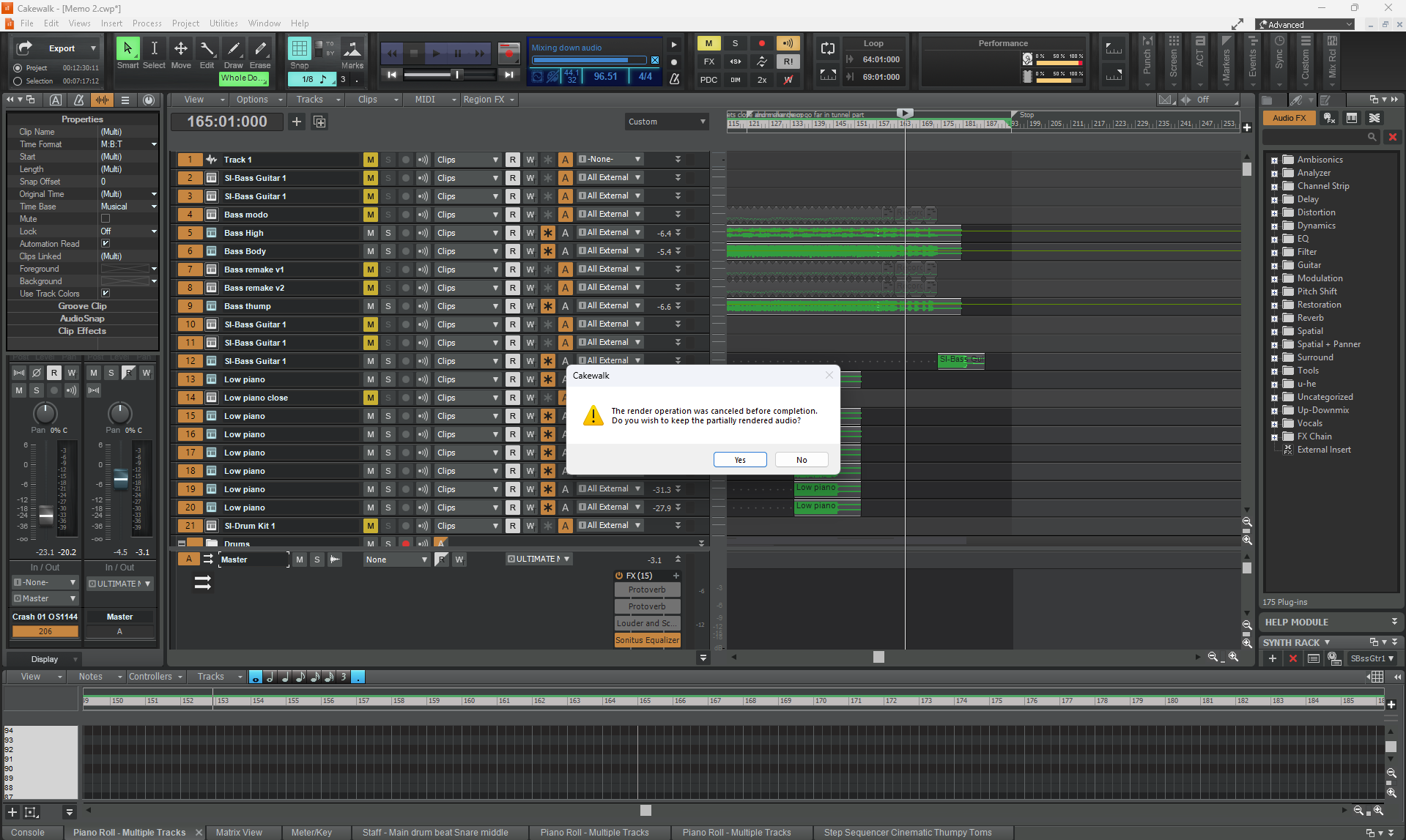This screenshot has height=840, width=1406.
Task: Open the Utilities menu
Action: coord(223,23)
